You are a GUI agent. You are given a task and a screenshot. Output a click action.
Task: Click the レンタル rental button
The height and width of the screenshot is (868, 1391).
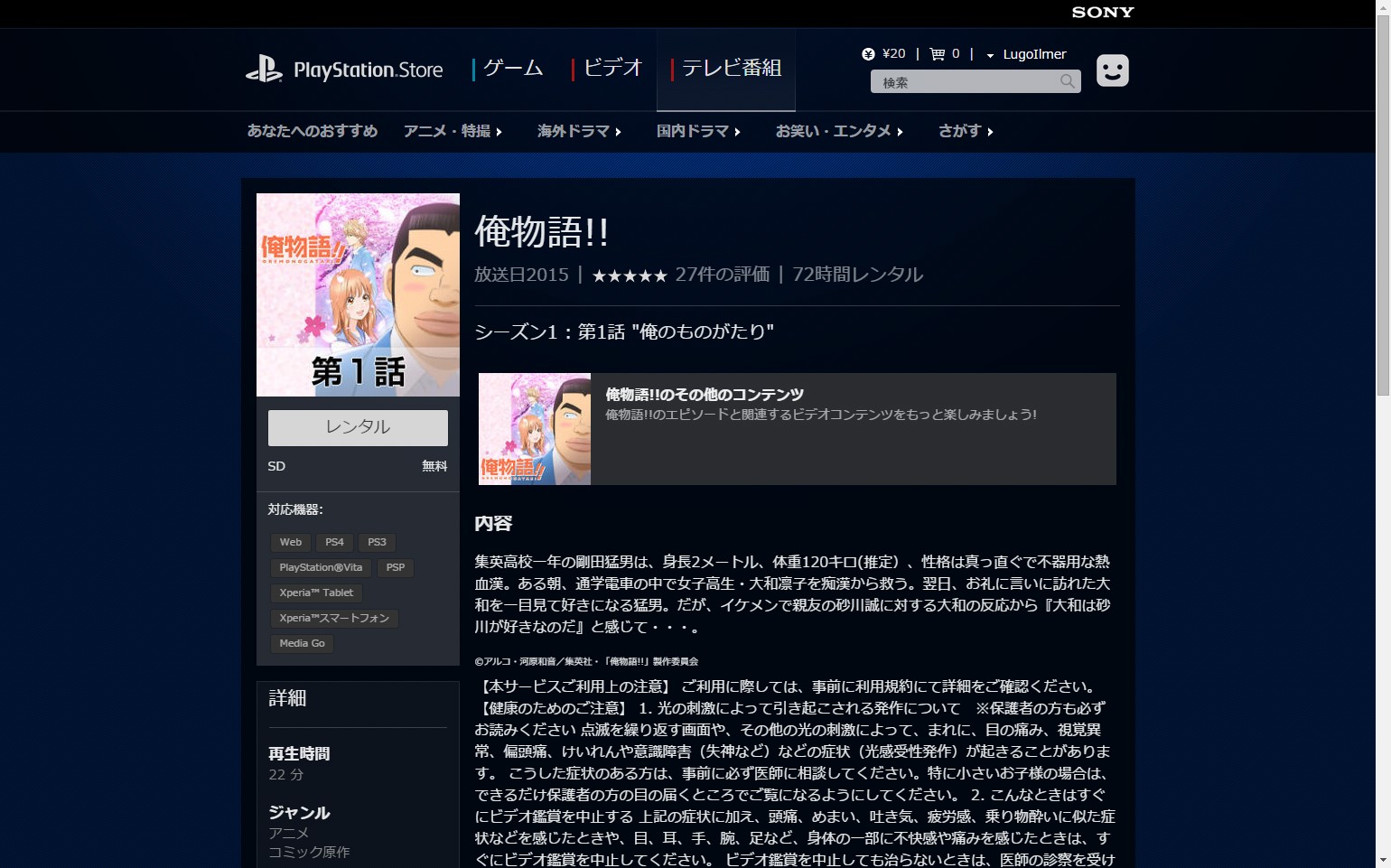pyautogui.click(x=358, y=427)
